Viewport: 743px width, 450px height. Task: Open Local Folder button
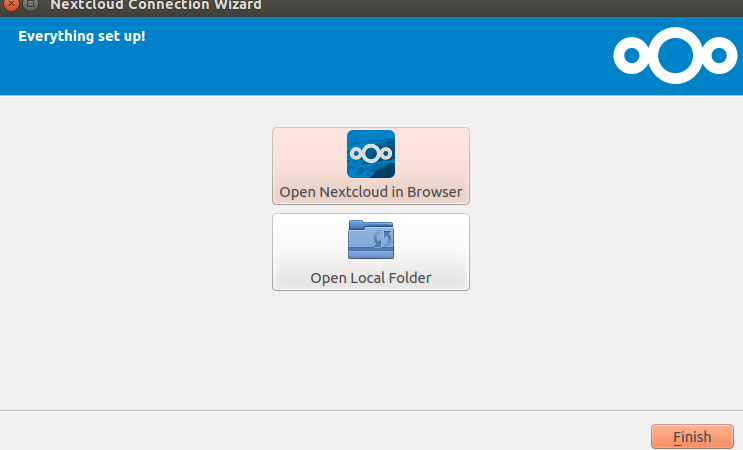pyautogui.click(x=371, y=252)
